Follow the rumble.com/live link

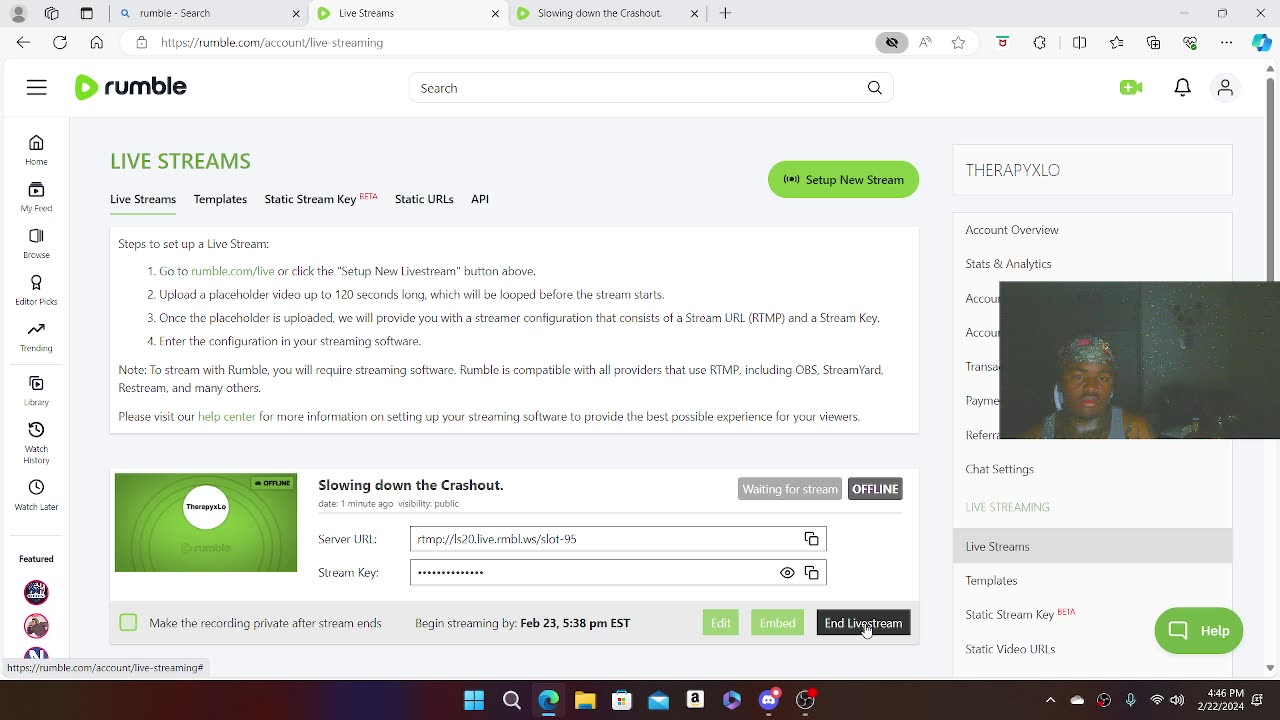coord(232,271)
